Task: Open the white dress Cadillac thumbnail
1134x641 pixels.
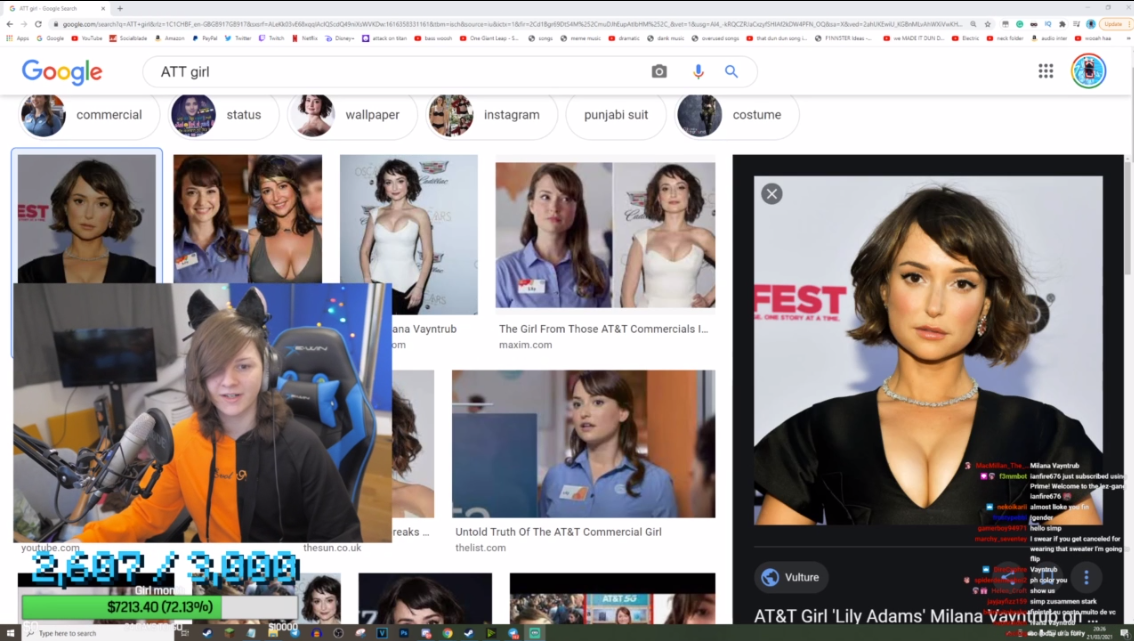Action: [x=409, y=234]
